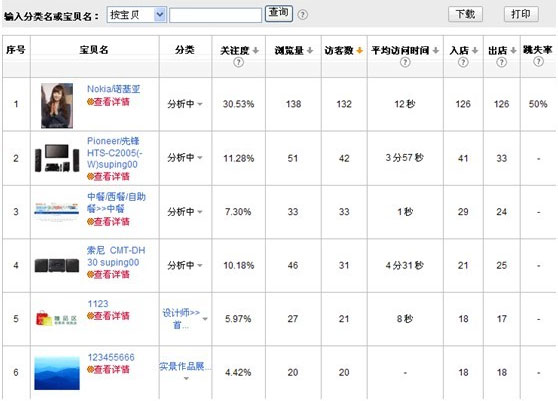Image resolution: width=558 pixels, height=401 pixels.
Task: Click the blue mountain thumbnail in row 6
Action: click(x=57, y=373)
